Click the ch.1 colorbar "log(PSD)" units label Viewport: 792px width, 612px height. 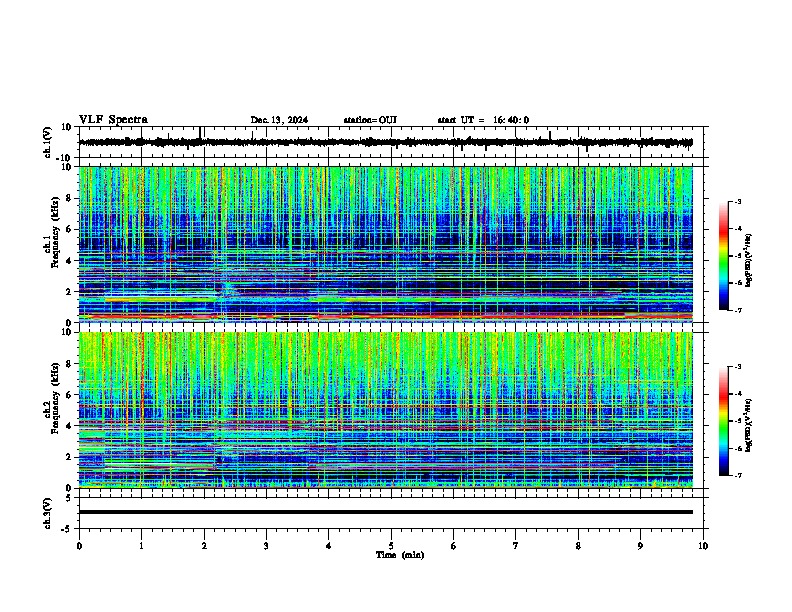click(749, 260)
